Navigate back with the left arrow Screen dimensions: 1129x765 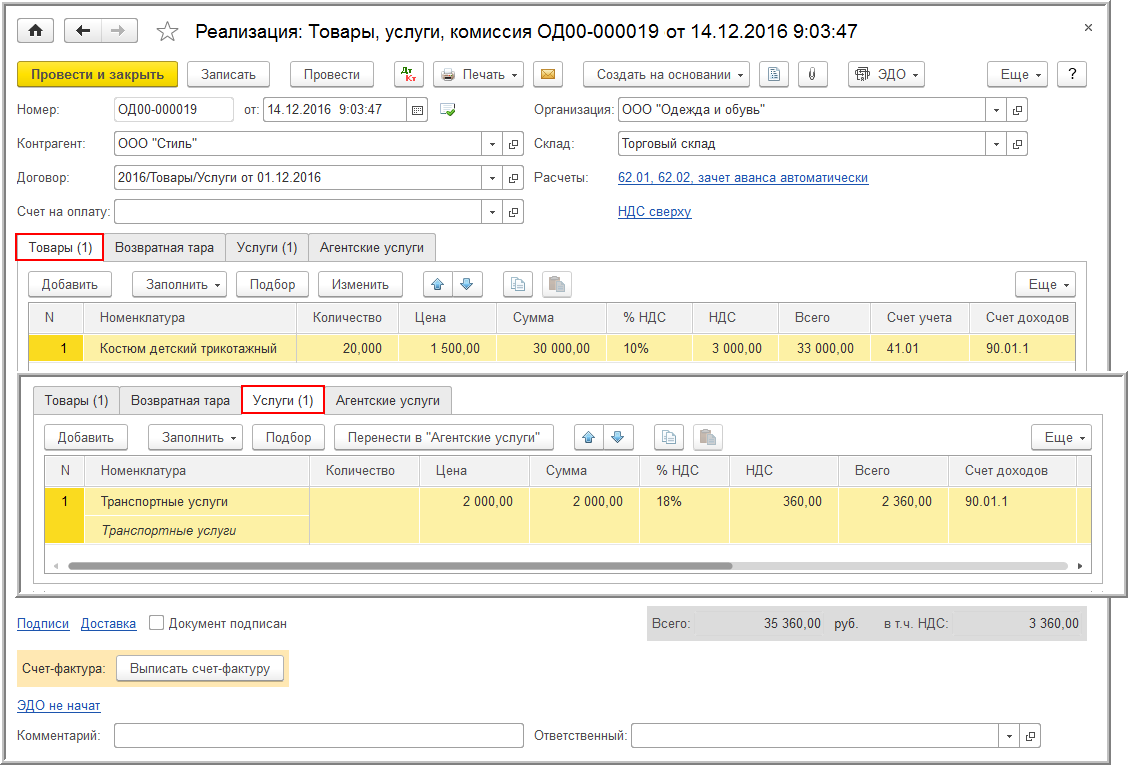tap(83, 31)
